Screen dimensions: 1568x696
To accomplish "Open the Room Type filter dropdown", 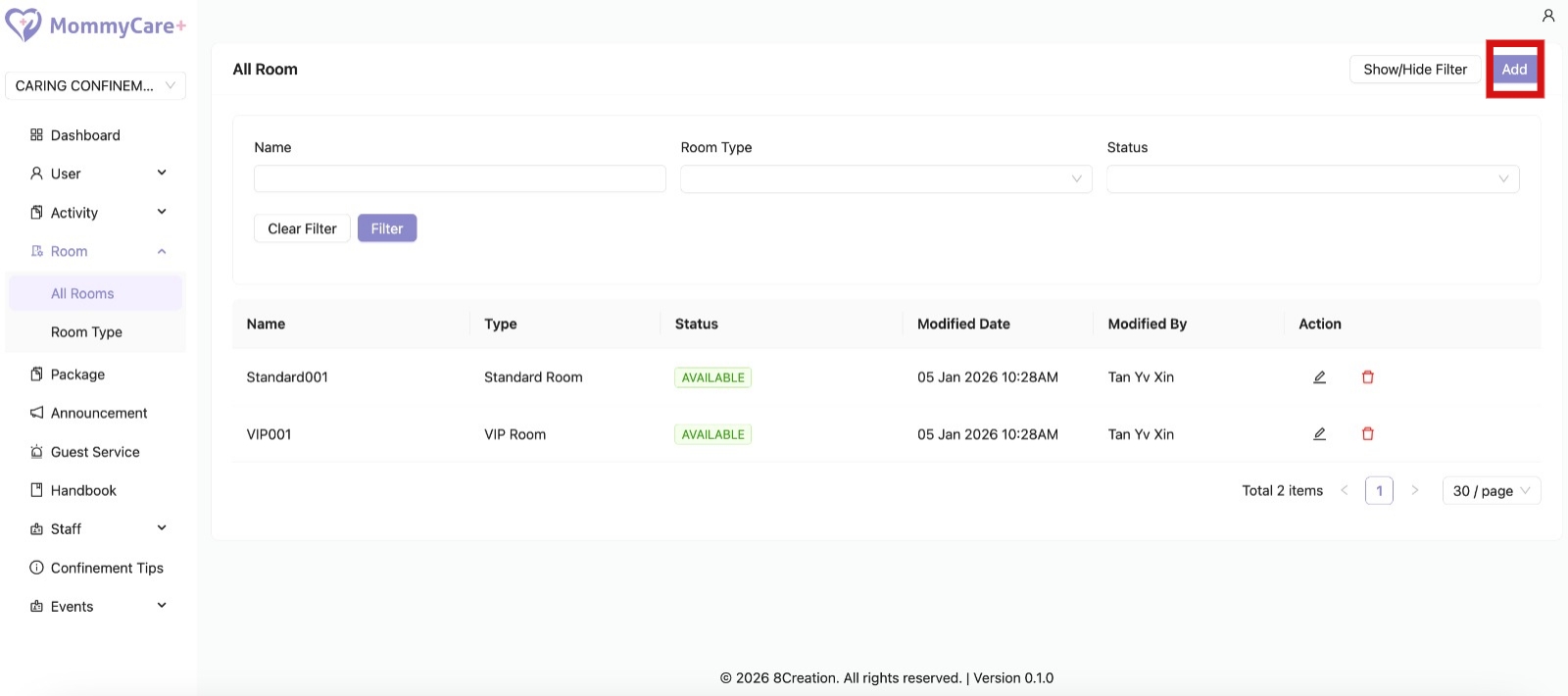I will coord(885,179).
